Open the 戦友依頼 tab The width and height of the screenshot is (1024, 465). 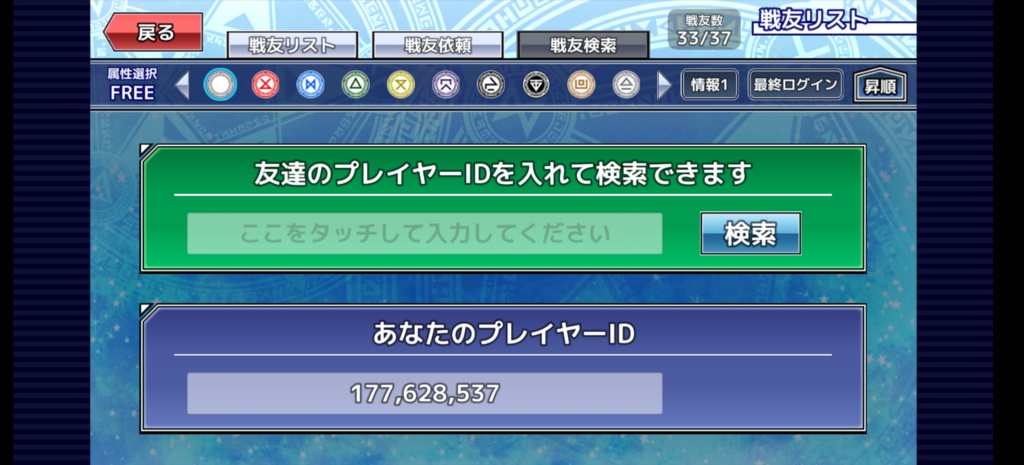coord(438,45)
